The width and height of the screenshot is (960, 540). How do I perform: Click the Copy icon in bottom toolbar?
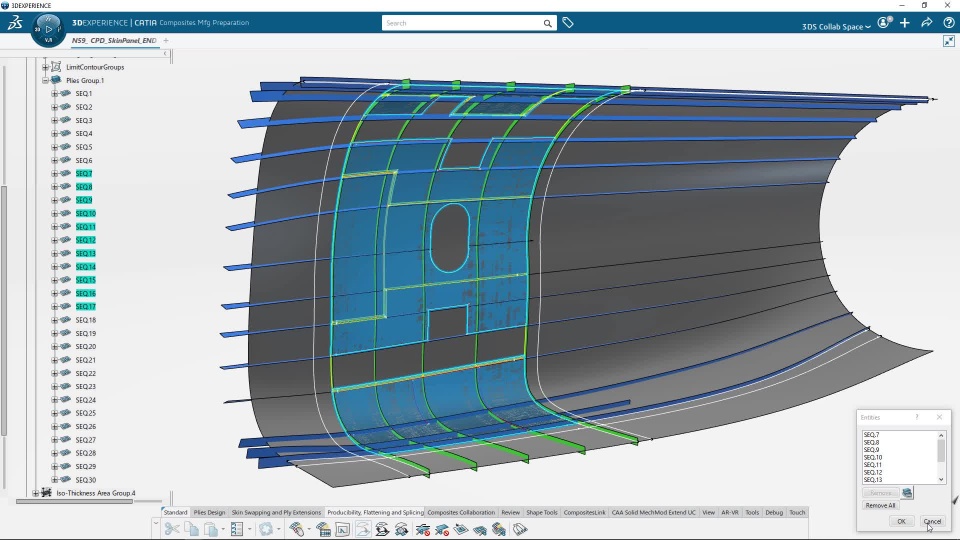click(192, 529)
